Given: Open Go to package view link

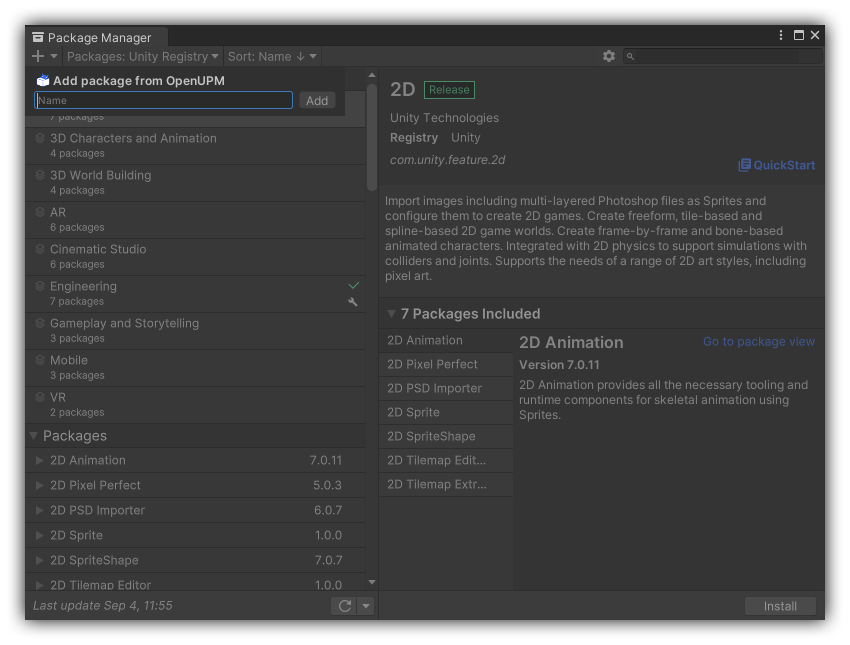Looking at the screenshot, I should pos(759,341).
